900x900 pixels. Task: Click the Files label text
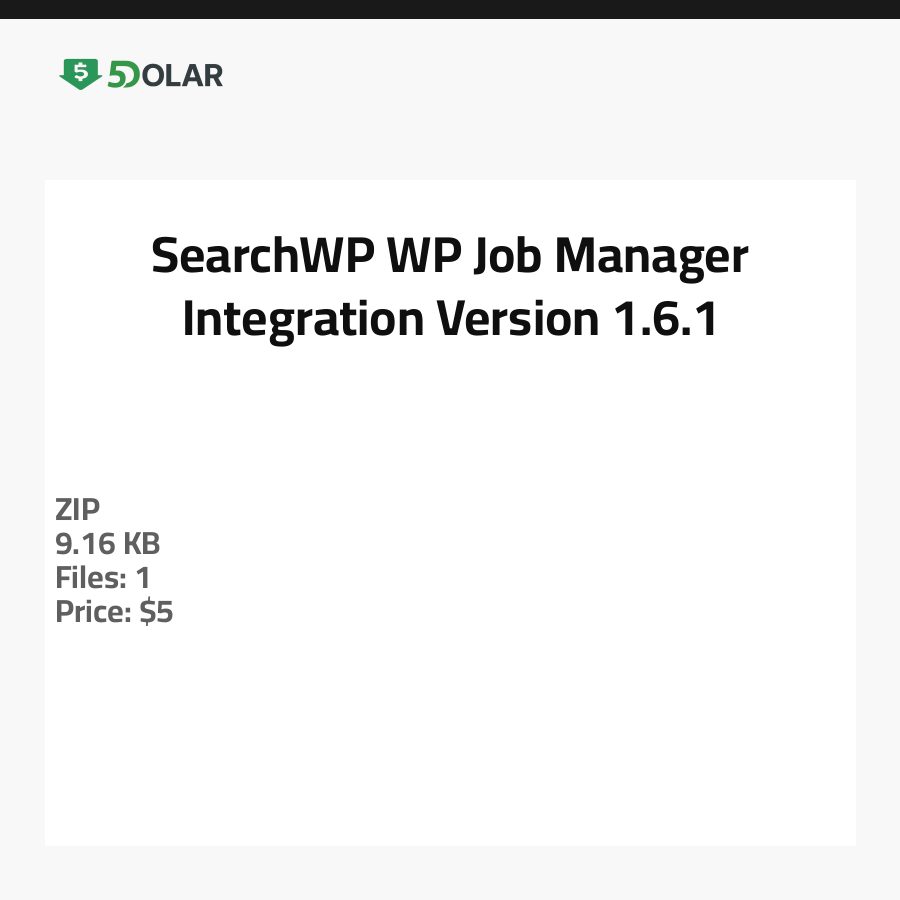point(89,578)
